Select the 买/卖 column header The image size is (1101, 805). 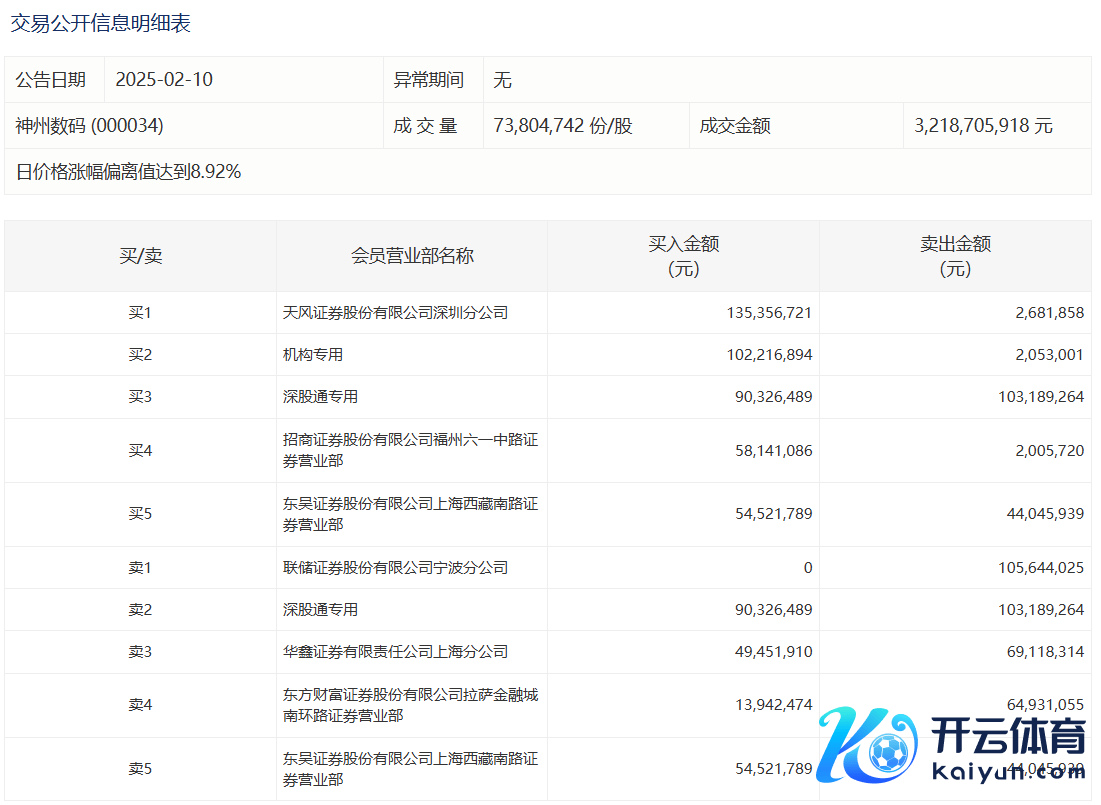[x=140, y=256]
